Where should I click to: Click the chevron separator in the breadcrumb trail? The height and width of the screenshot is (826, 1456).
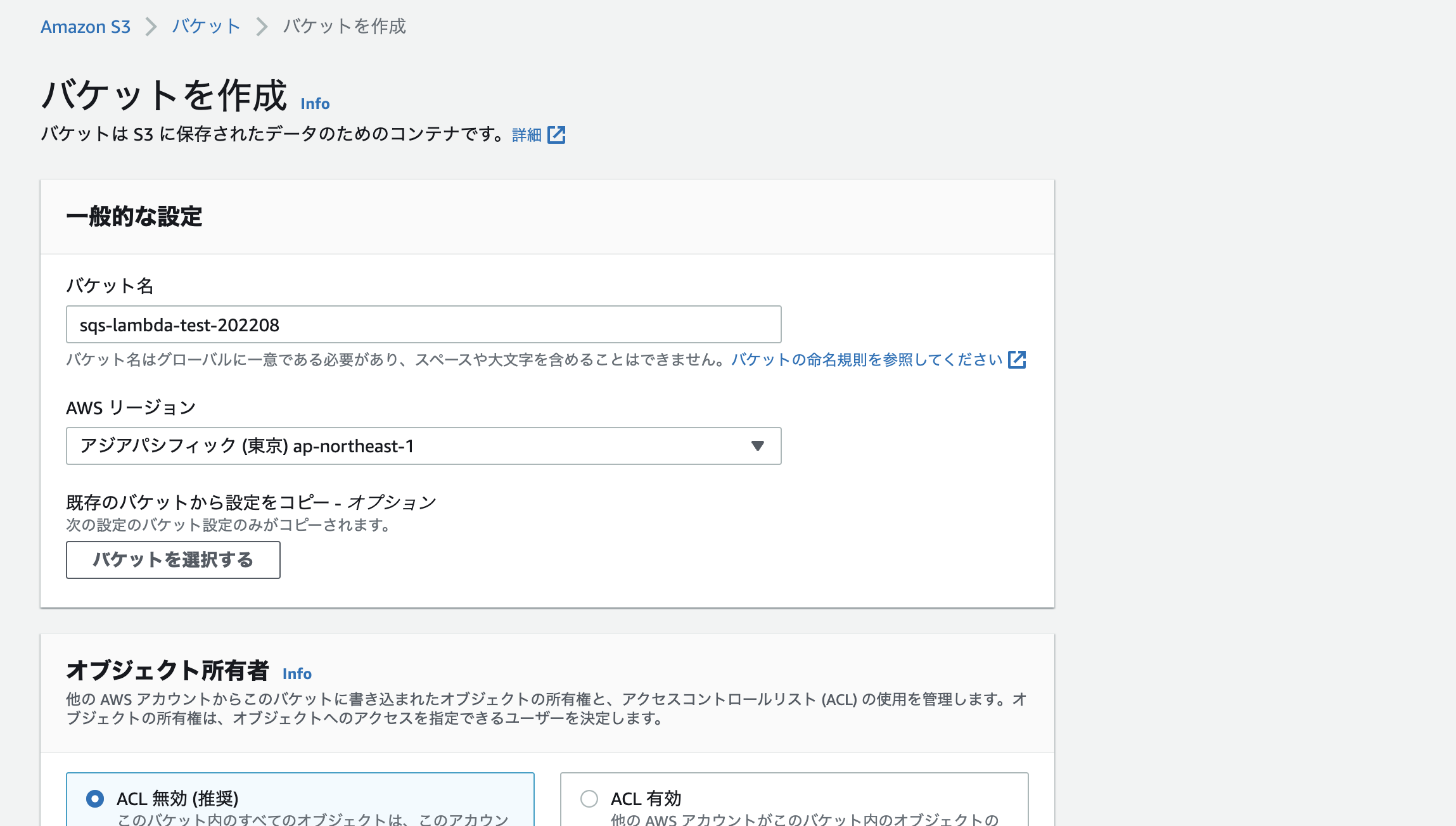pyautogui.click(x=151, y=27)
